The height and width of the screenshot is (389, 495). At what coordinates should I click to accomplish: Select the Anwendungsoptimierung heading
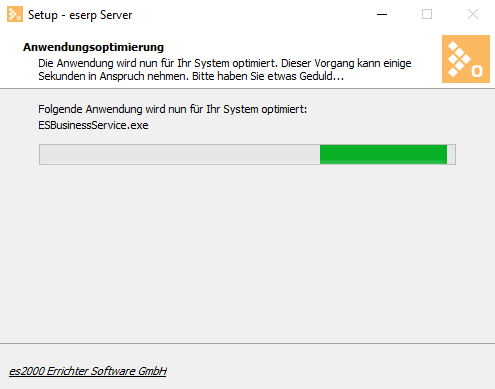(x=93, y=47)
